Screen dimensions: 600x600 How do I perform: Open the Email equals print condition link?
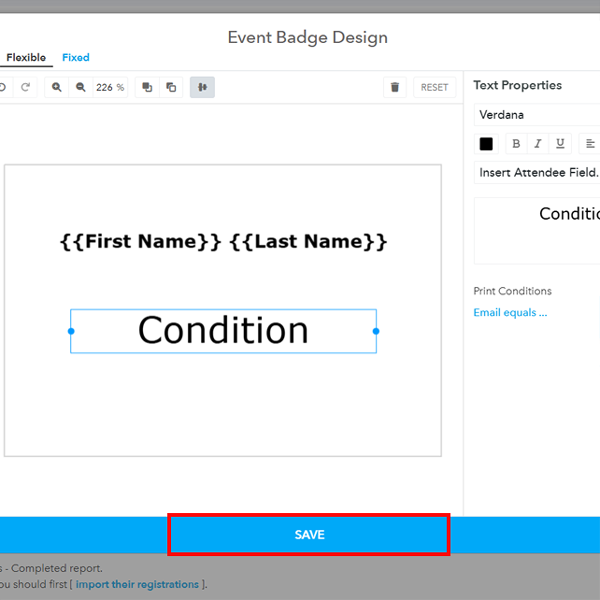click(510, 313)
